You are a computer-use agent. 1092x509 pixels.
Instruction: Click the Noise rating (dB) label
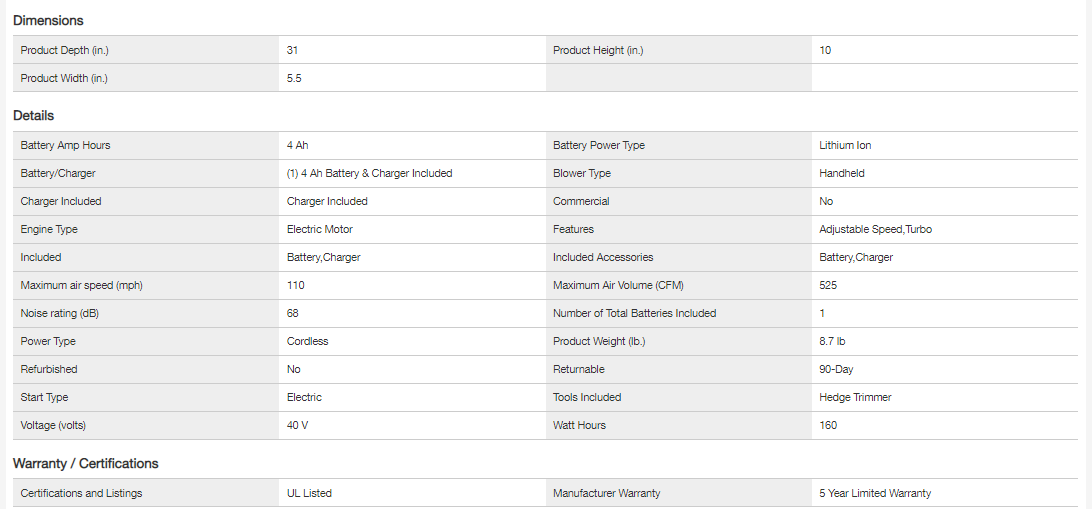click(59, 313)
